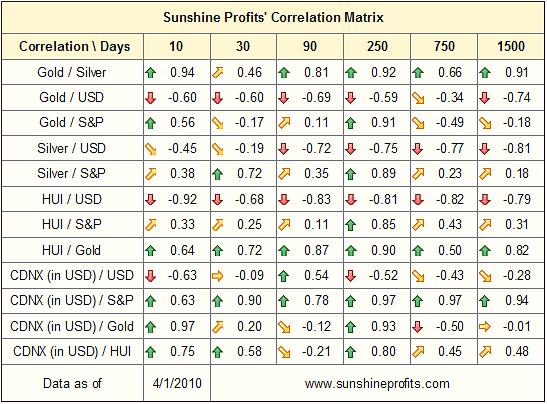This screenshot has width=547, height=404.
Task: Click red down arrow next to -0.92 HUI / USD
Action: (151, 200)
